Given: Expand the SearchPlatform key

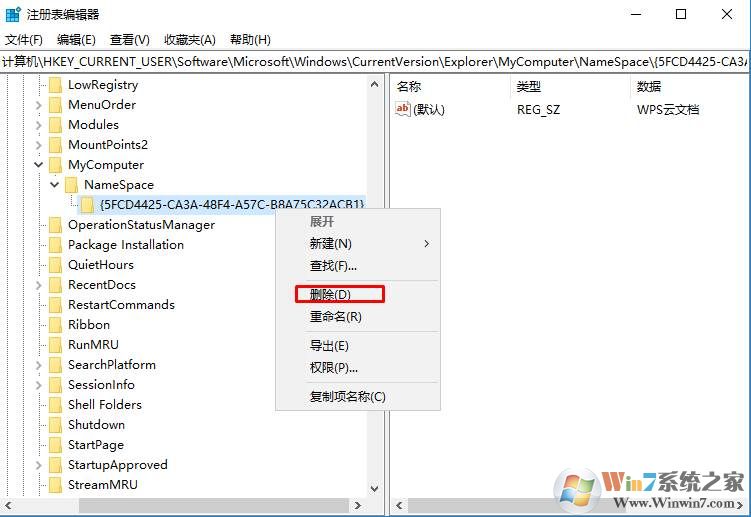Looking at the screenshot, I should (x=39, y=365).
